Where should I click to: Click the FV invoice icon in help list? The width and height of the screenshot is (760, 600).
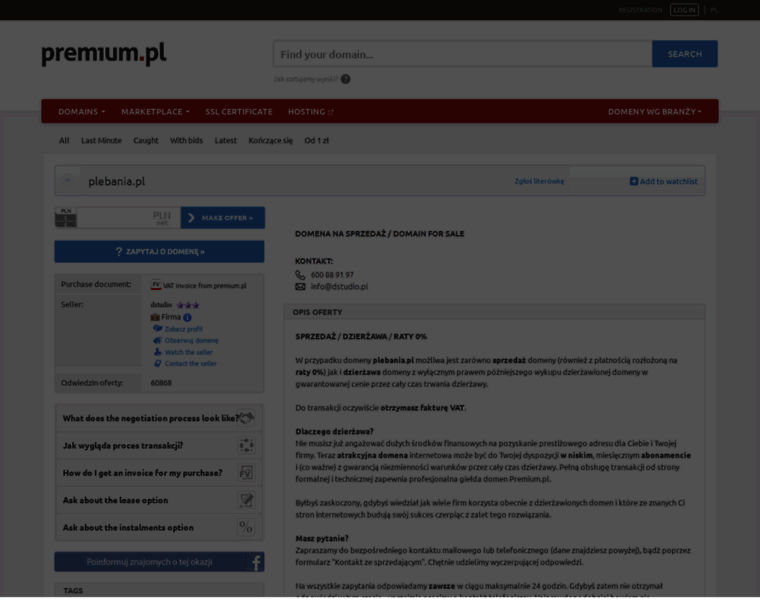pyautogui.click(x=246, y=473)
